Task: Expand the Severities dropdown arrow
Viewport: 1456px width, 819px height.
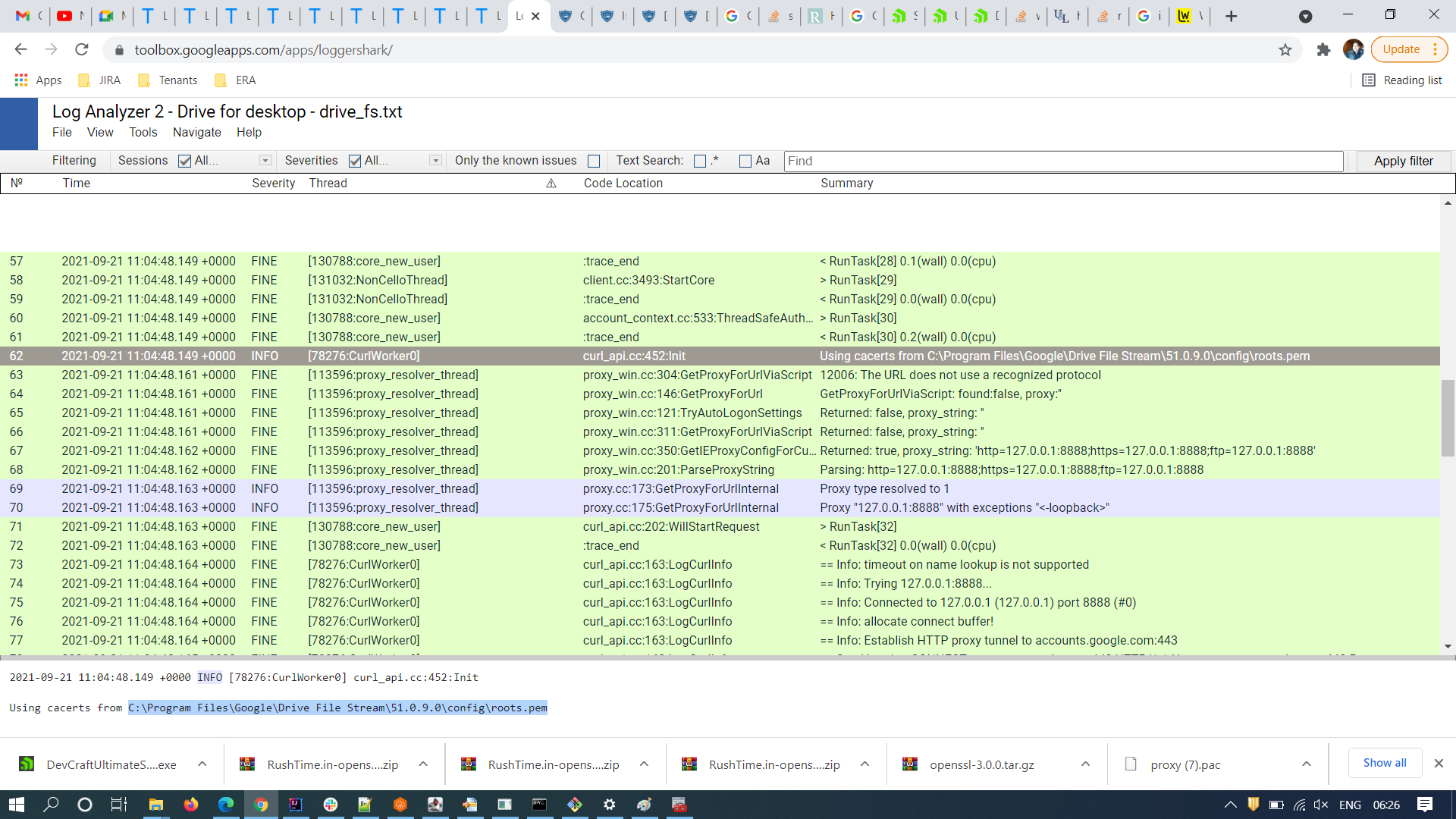Action: (435, 161)
